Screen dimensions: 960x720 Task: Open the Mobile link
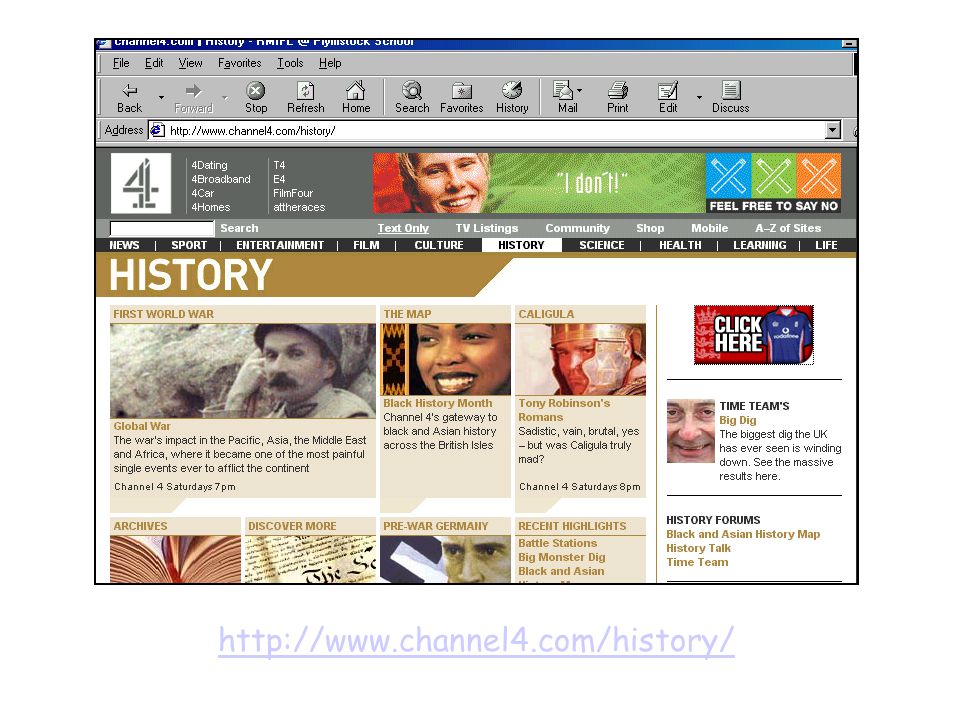tap(709, 228)
